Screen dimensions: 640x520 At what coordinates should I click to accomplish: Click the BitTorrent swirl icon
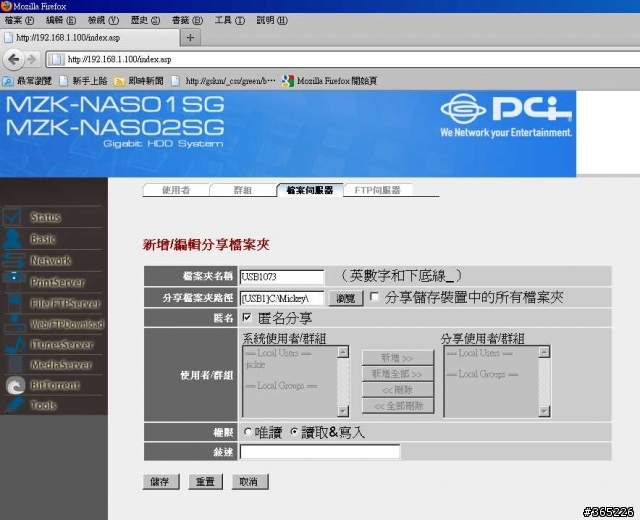pyautogui.click(x=16, y=385)
